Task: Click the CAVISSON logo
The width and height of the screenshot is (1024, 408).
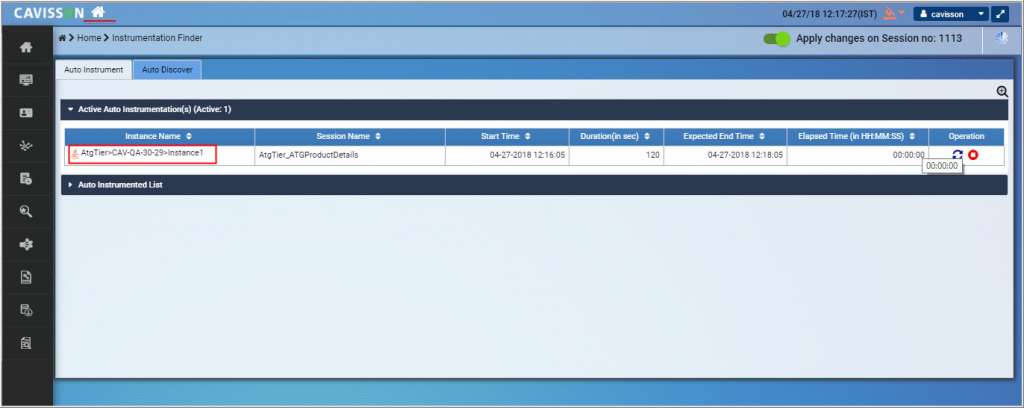Action: 49,12
